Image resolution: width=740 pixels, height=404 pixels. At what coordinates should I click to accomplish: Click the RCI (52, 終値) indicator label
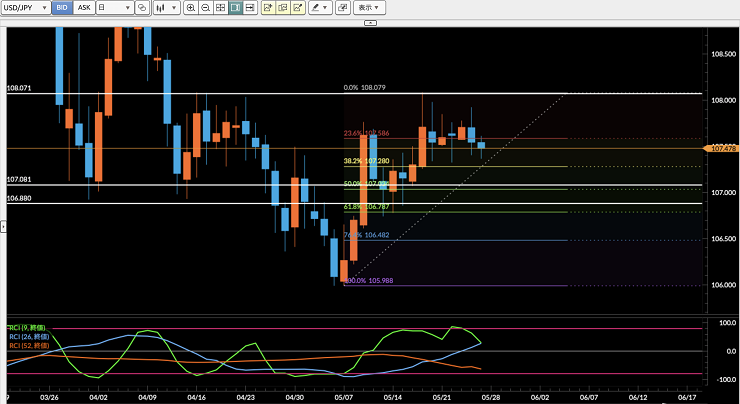click(x=29, y=345)
